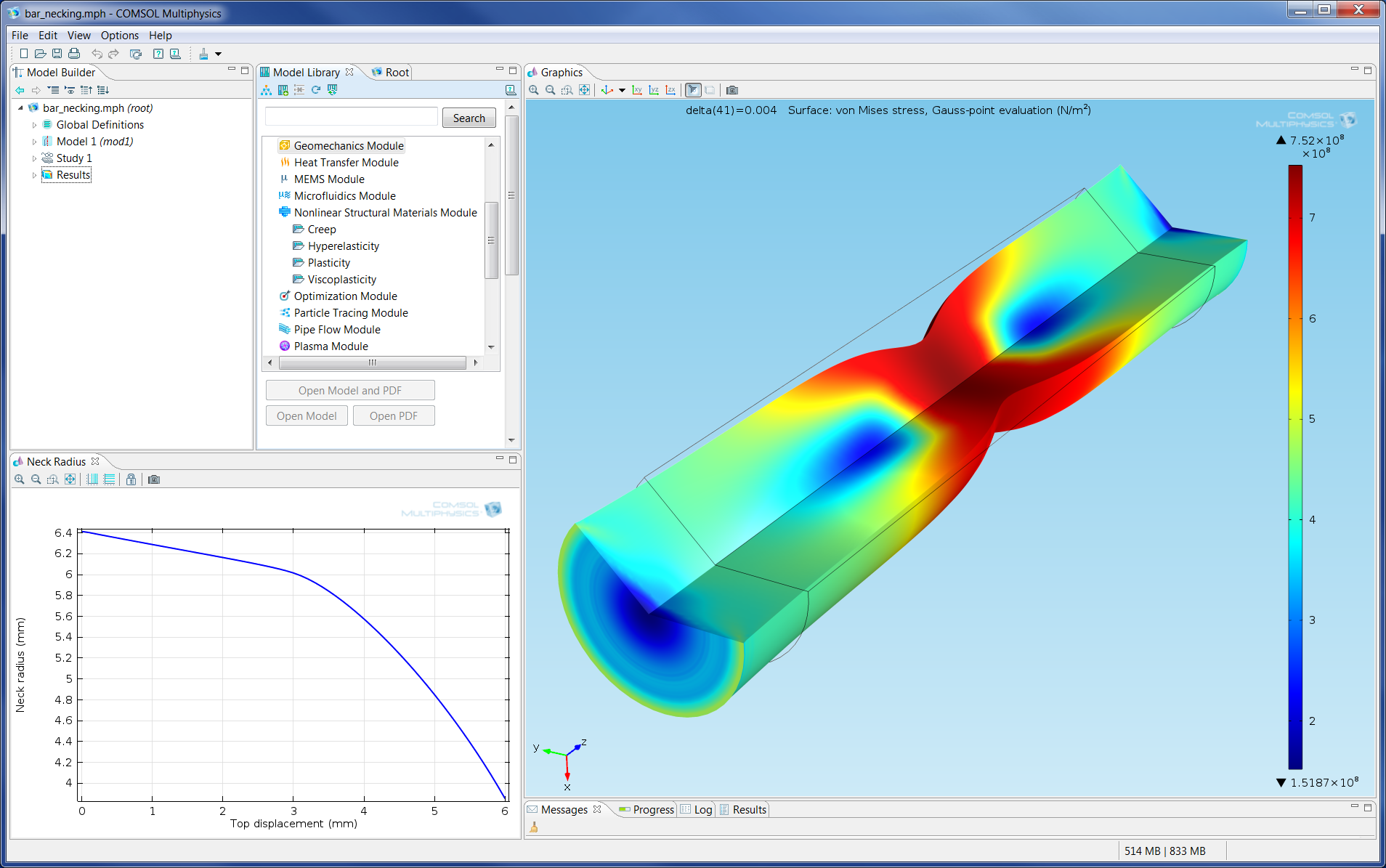The image size is (1386, 868).
Task: Switch to the XY view in Graphics
Action: coord(637,90)
